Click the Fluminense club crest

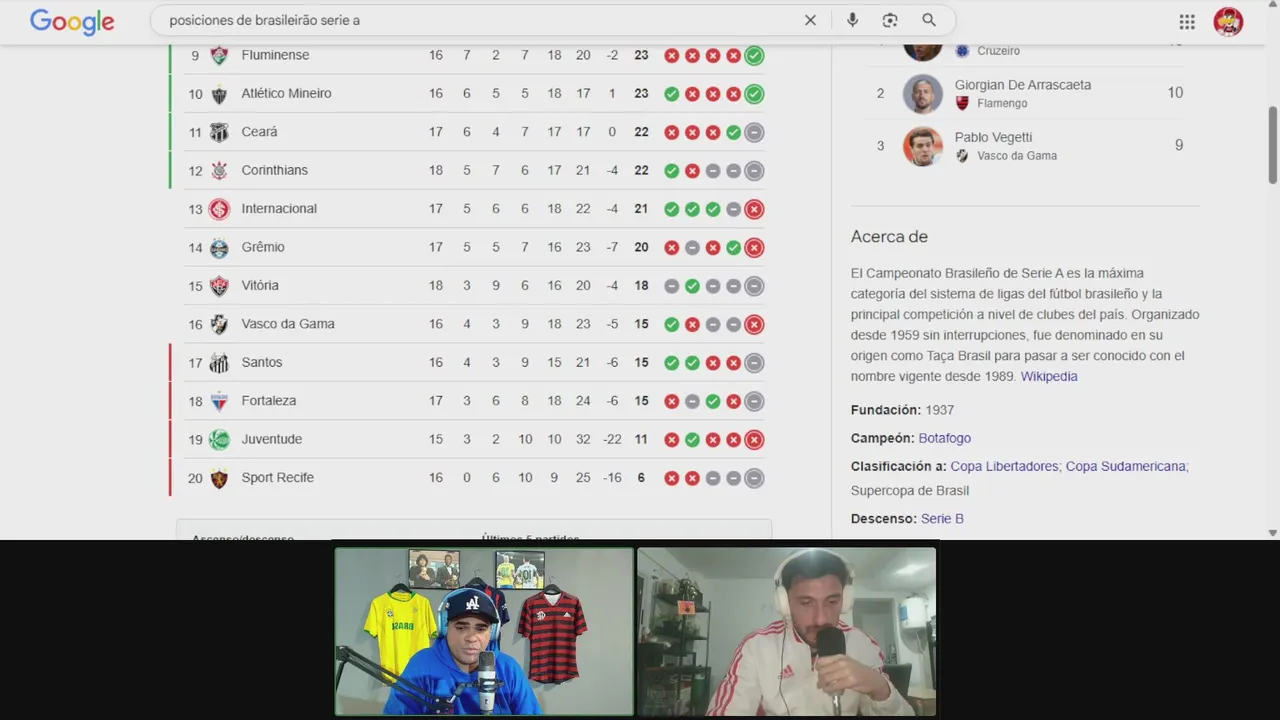tap(219, 55)
